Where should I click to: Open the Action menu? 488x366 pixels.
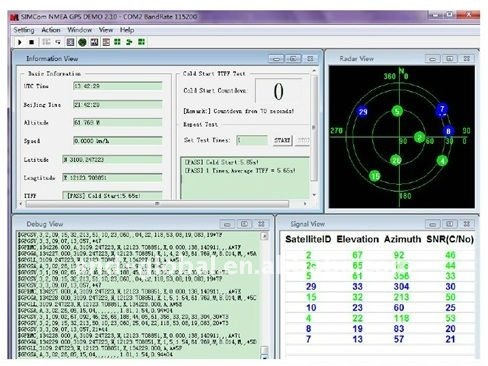(x=51, y=30)
